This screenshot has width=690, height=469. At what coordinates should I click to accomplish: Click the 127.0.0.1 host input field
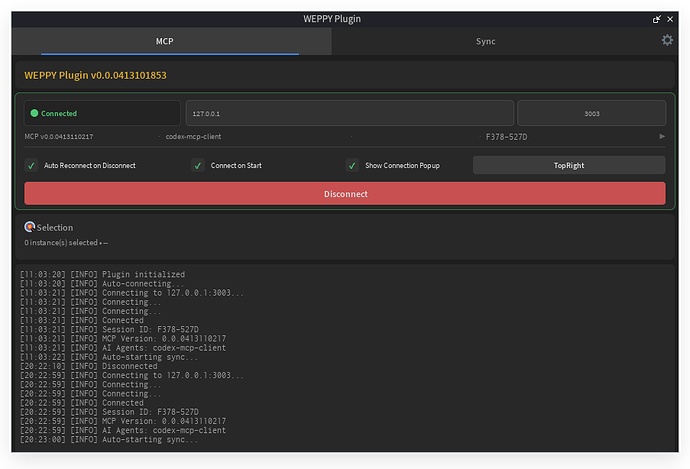pyautogui.click(x=349, y=113)
